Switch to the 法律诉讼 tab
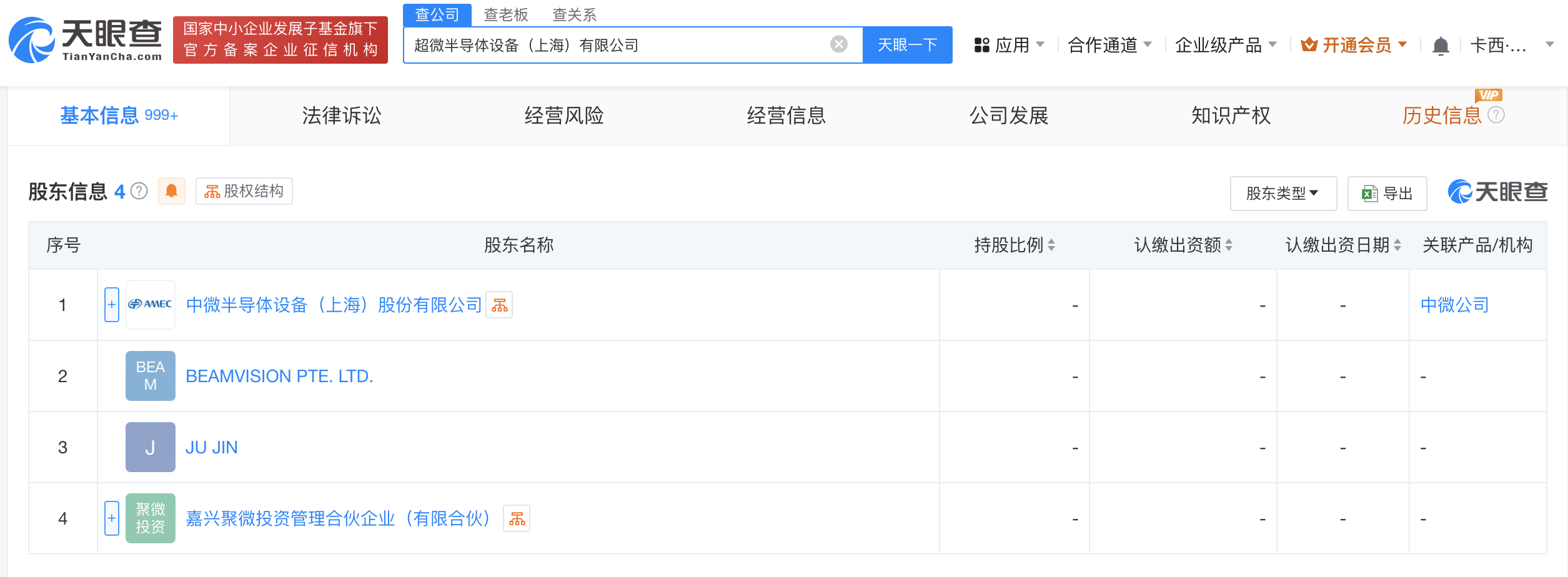This screenshot has height=577, width=1568. point(341,116)
